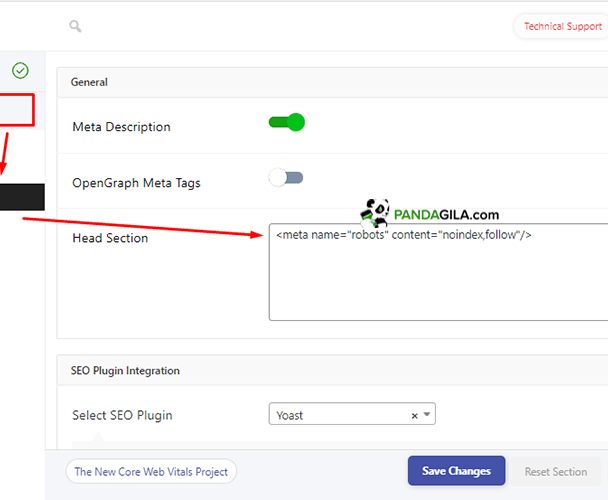
Task: Select the red-outlined sidebar menu item
Action: [x=17, y=110]
